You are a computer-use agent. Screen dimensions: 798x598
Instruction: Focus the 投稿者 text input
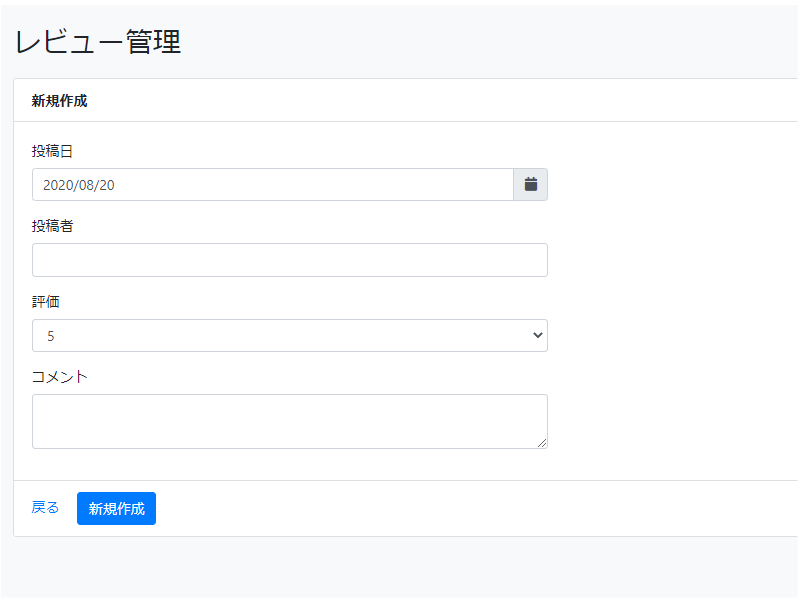point(290,260)
